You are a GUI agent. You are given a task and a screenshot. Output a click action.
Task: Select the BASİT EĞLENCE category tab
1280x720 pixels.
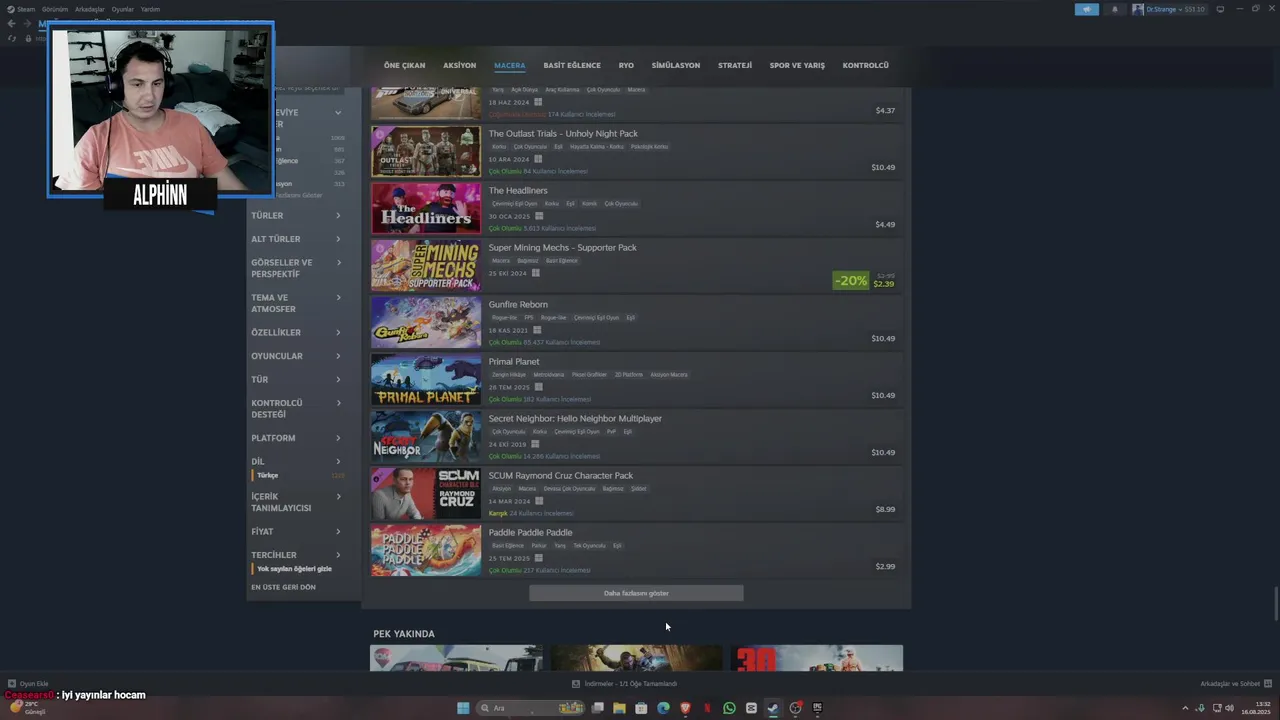point(572,65)
